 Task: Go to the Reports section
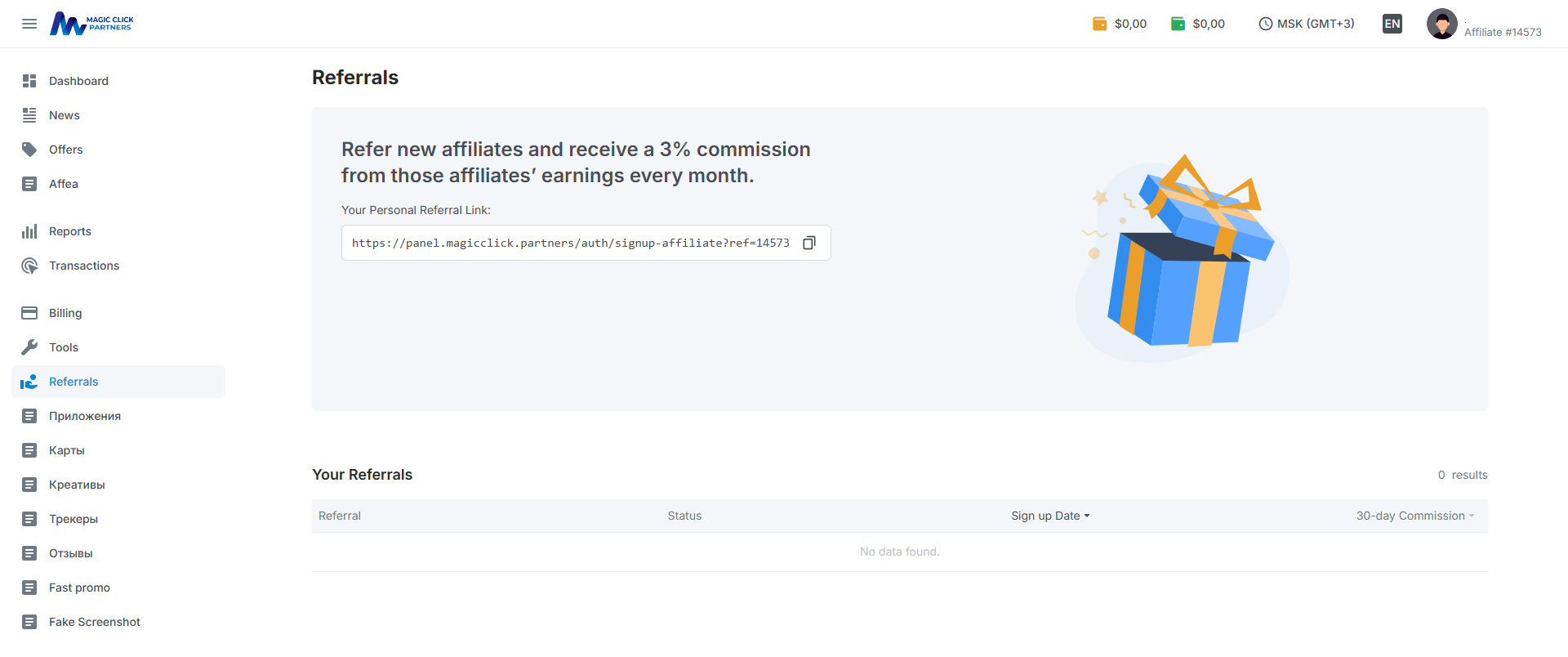[69, 231]
